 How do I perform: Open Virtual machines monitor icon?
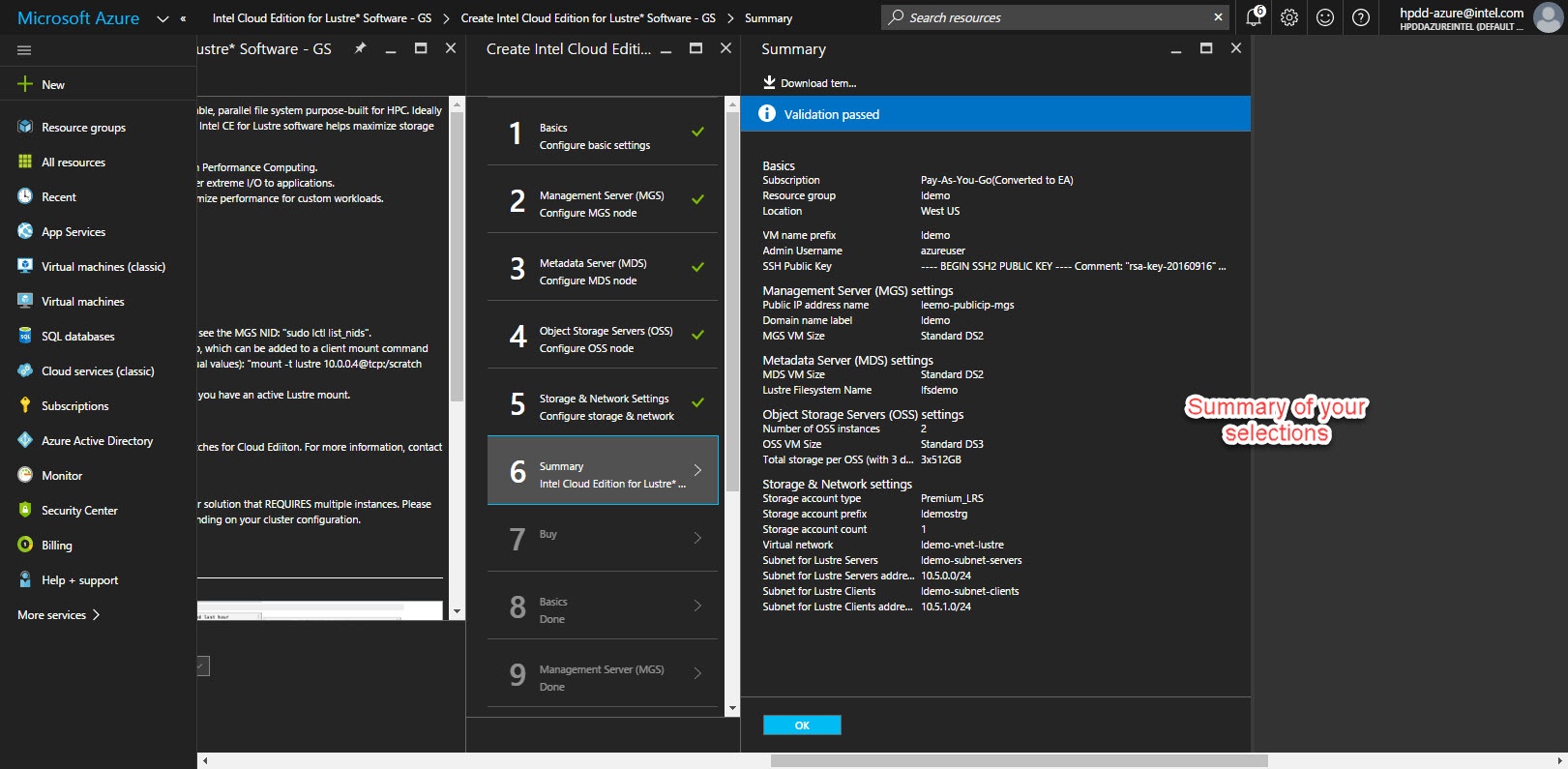point(25,301)
